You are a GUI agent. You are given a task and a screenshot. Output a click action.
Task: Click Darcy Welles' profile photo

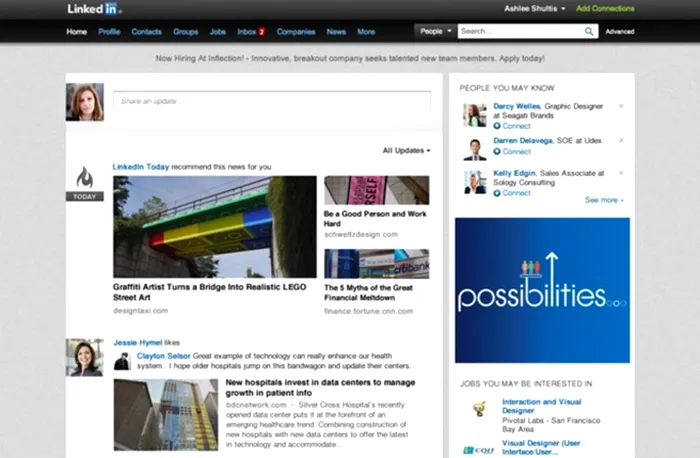pyautogui.click(x=475, y=115)
